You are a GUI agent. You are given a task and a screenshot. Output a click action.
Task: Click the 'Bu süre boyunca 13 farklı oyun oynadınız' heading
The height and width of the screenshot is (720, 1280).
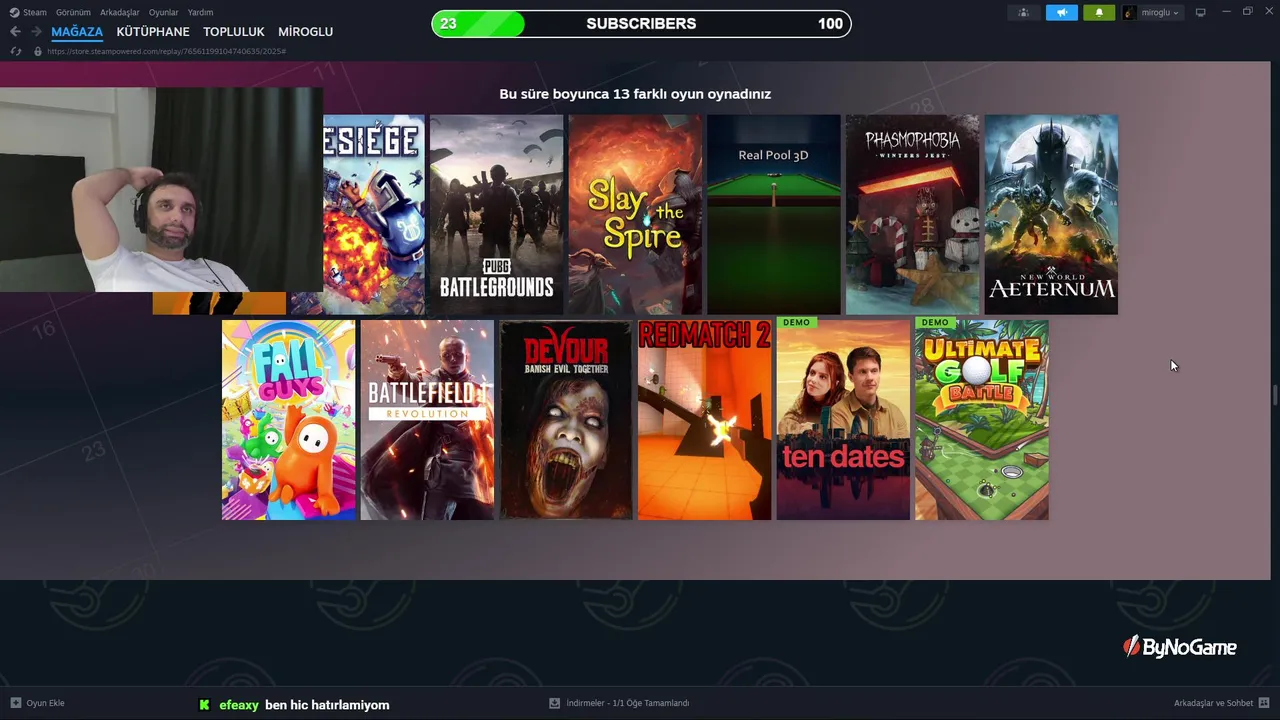[635, 94]
